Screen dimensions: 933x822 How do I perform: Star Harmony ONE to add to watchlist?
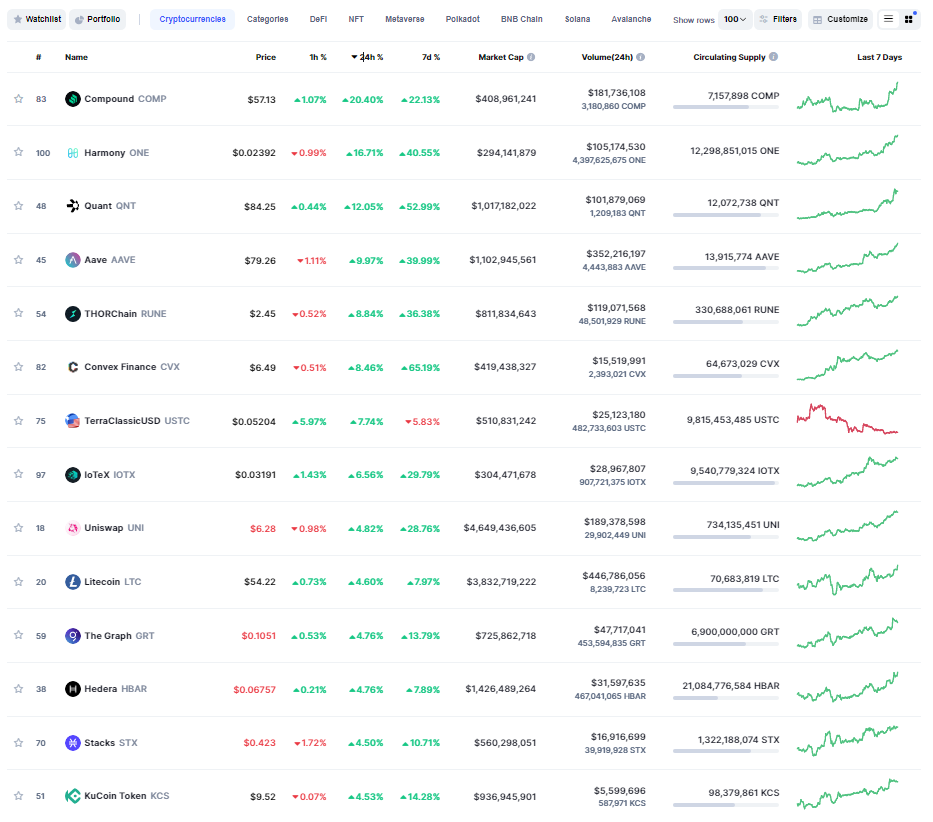tap(18, 152)
